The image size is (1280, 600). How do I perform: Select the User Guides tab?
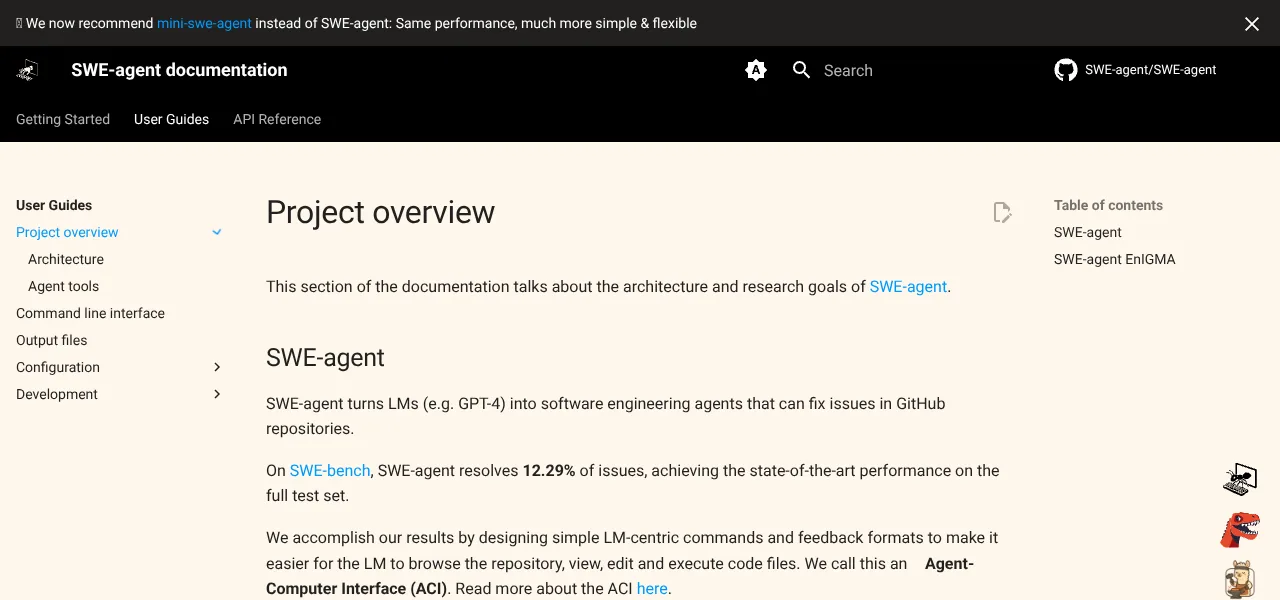click(171, 119)
